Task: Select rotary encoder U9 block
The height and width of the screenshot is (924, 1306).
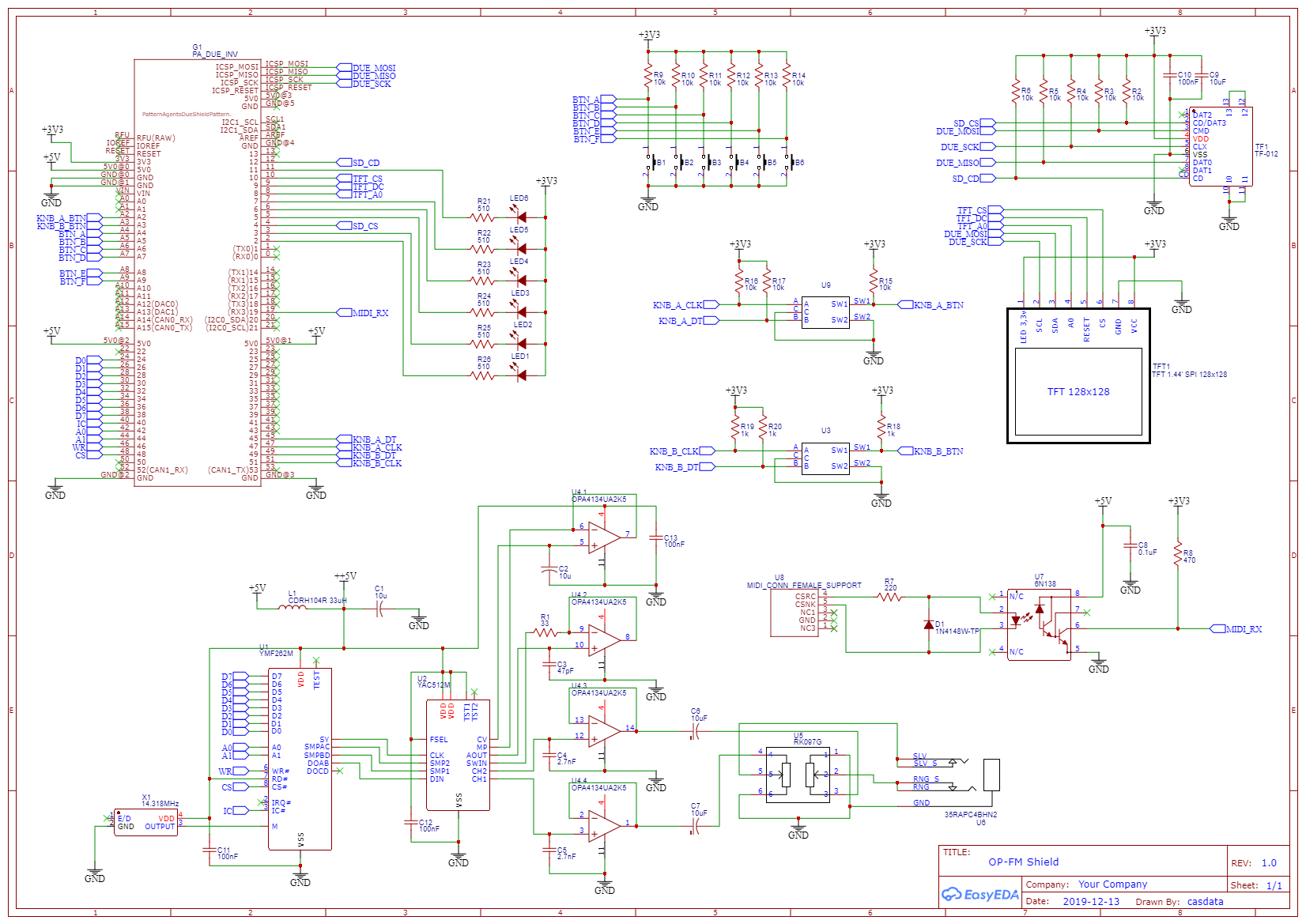Action: coord(825,312)
